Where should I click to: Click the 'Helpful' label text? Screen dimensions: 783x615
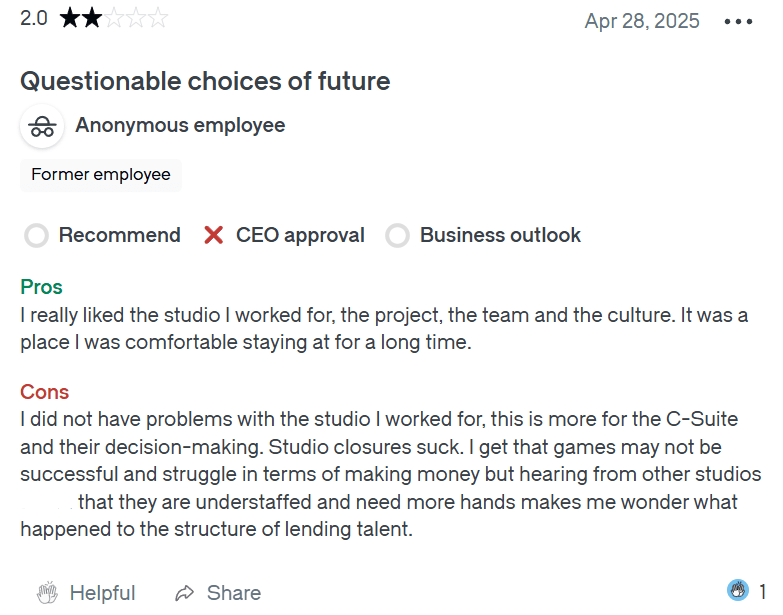(x=102, y=593)
